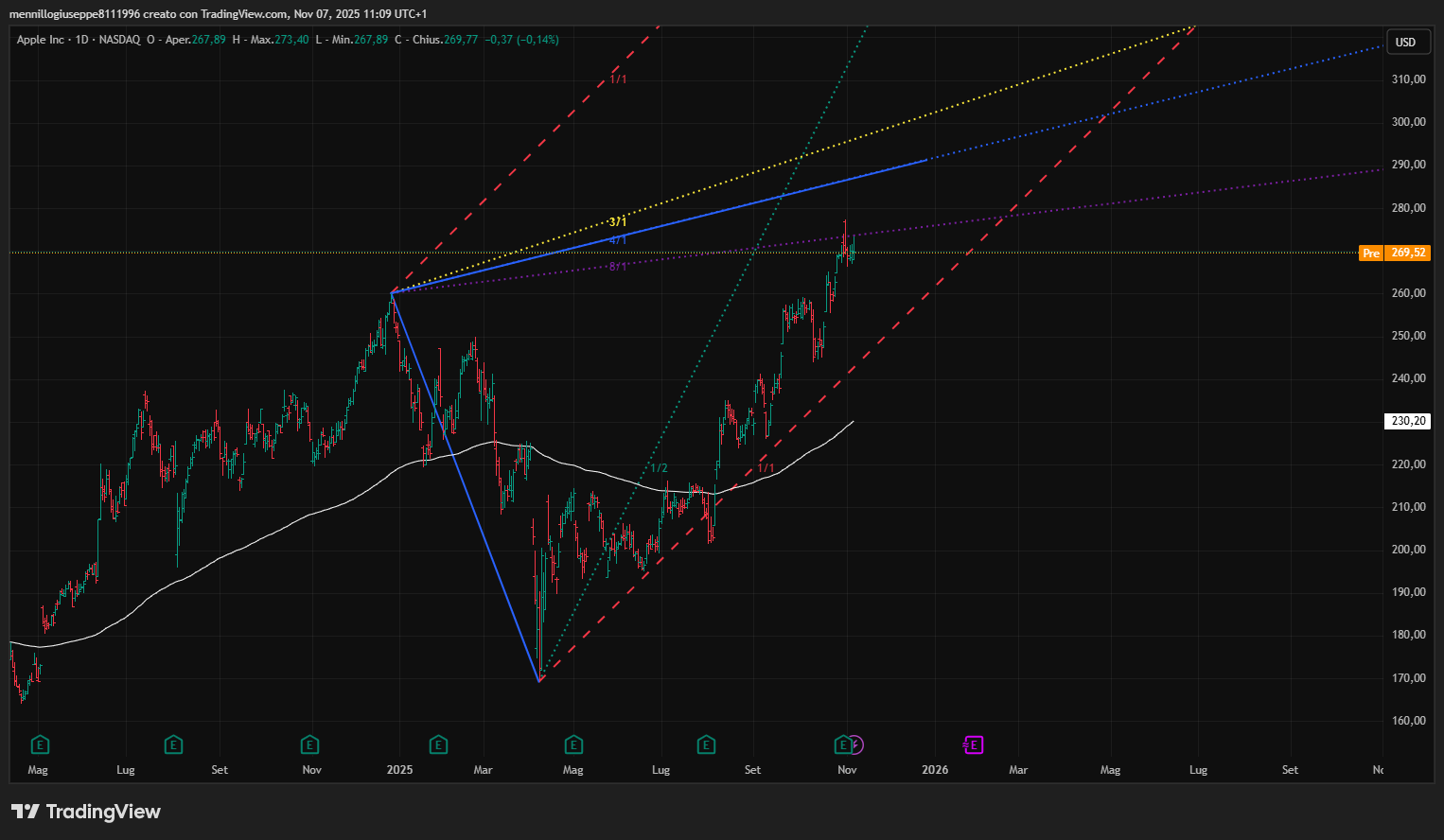Open the earnings marker just before the 2025 label
The image size is (1444, 840).
309,745
